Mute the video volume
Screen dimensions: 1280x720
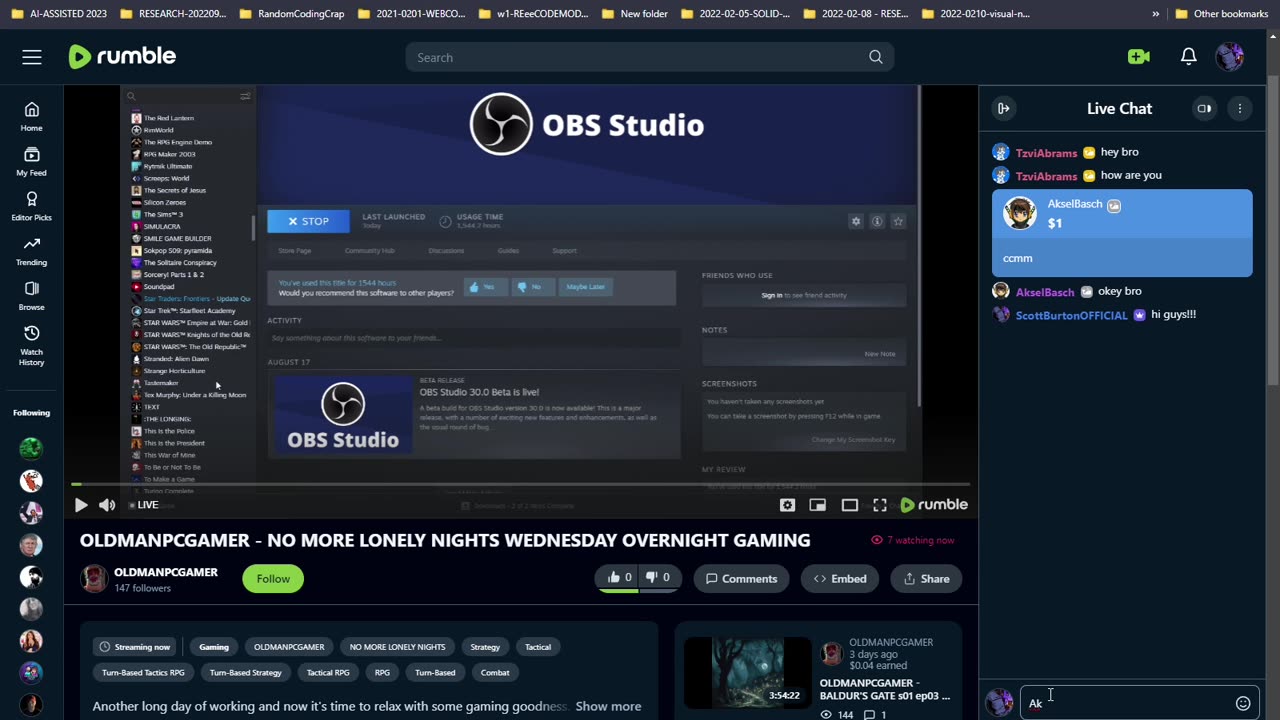click(x=107, y=505)
